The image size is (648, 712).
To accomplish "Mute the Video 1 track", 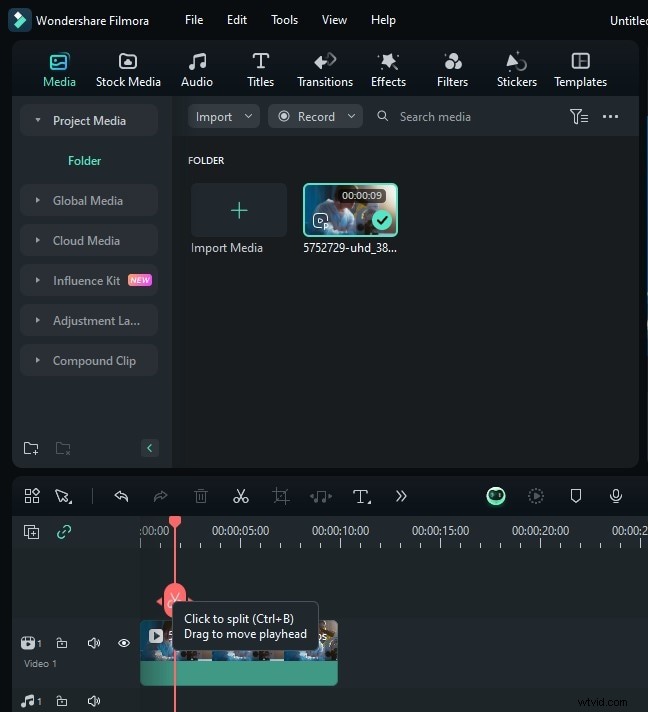I will coord(94,643).
